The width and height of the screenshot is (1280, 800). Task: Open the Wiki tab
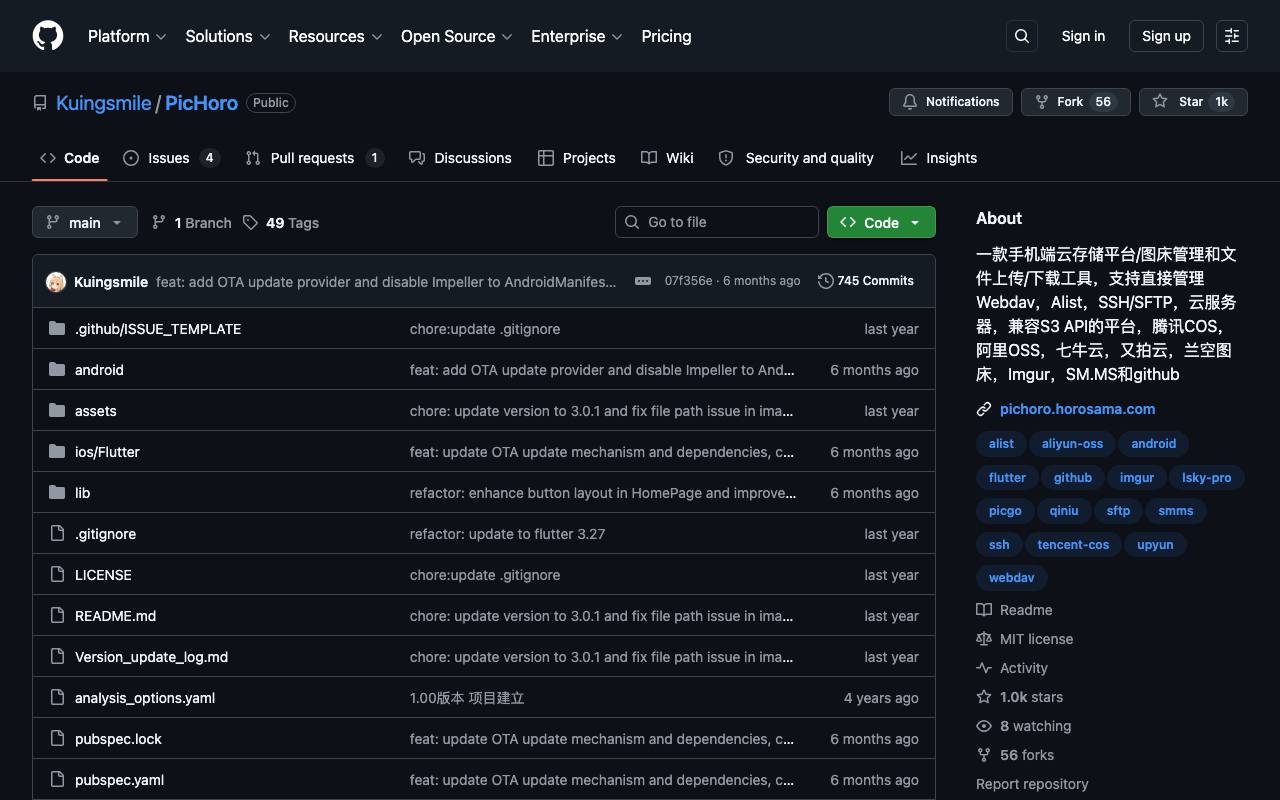(667, 158)
